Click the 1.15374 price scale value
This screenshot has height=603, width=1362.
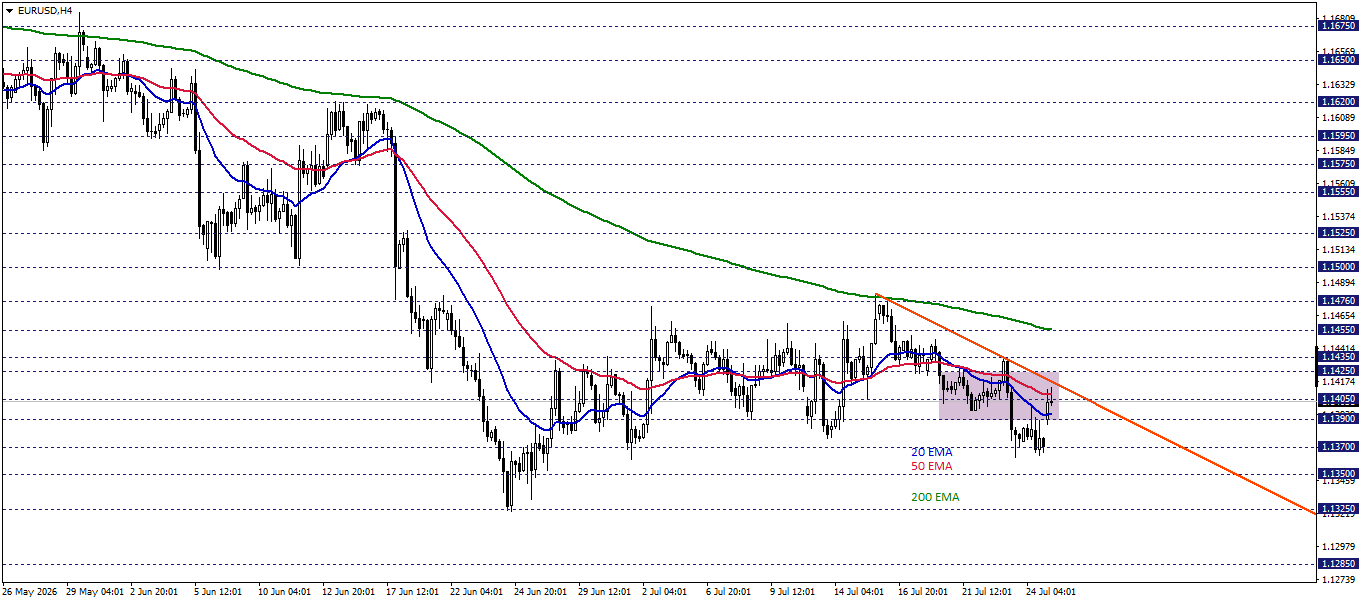coord(1339,216)
